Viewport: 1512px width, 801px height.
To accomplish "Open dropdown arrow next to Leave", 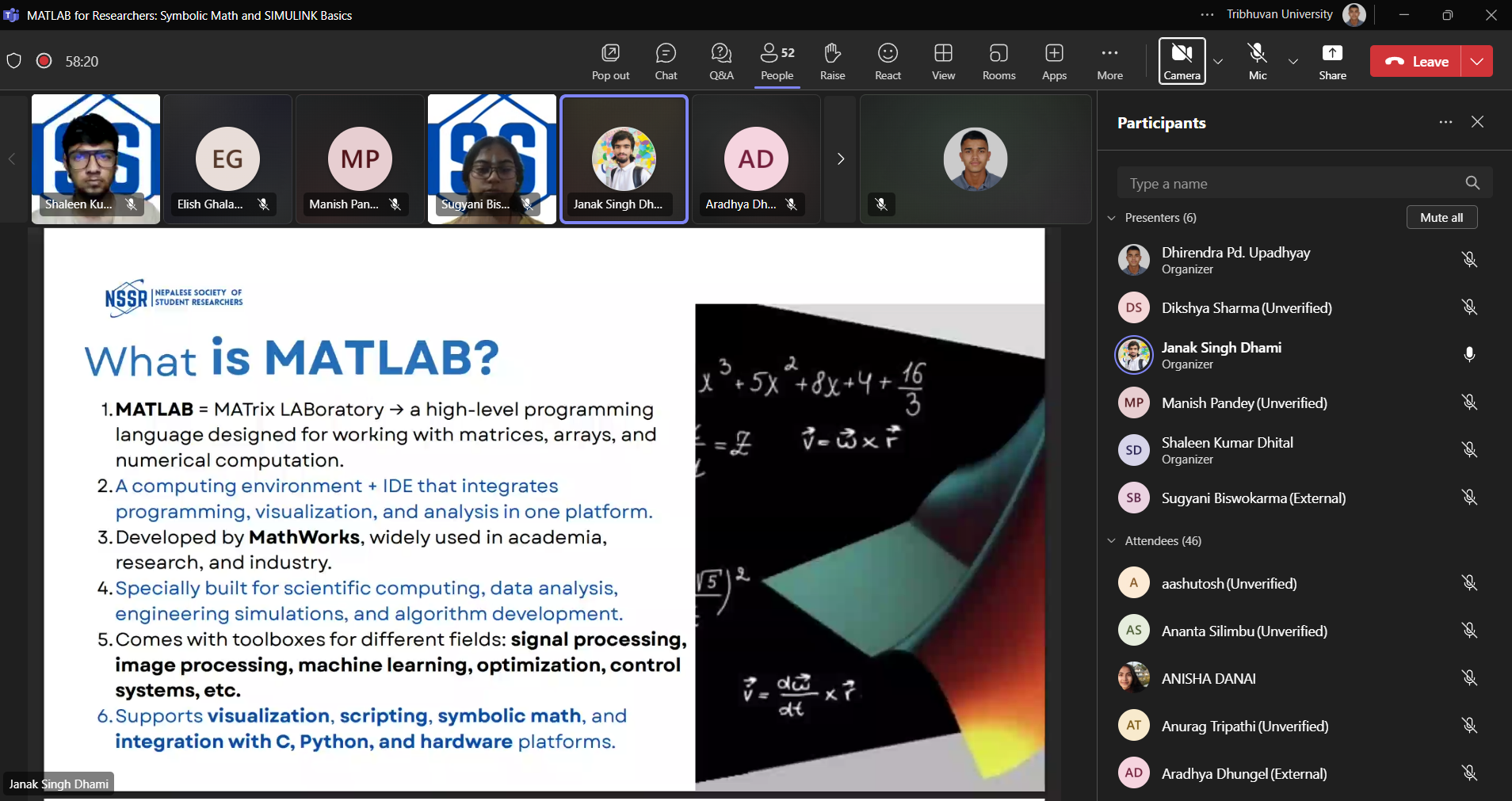I will coord(1477,61).
